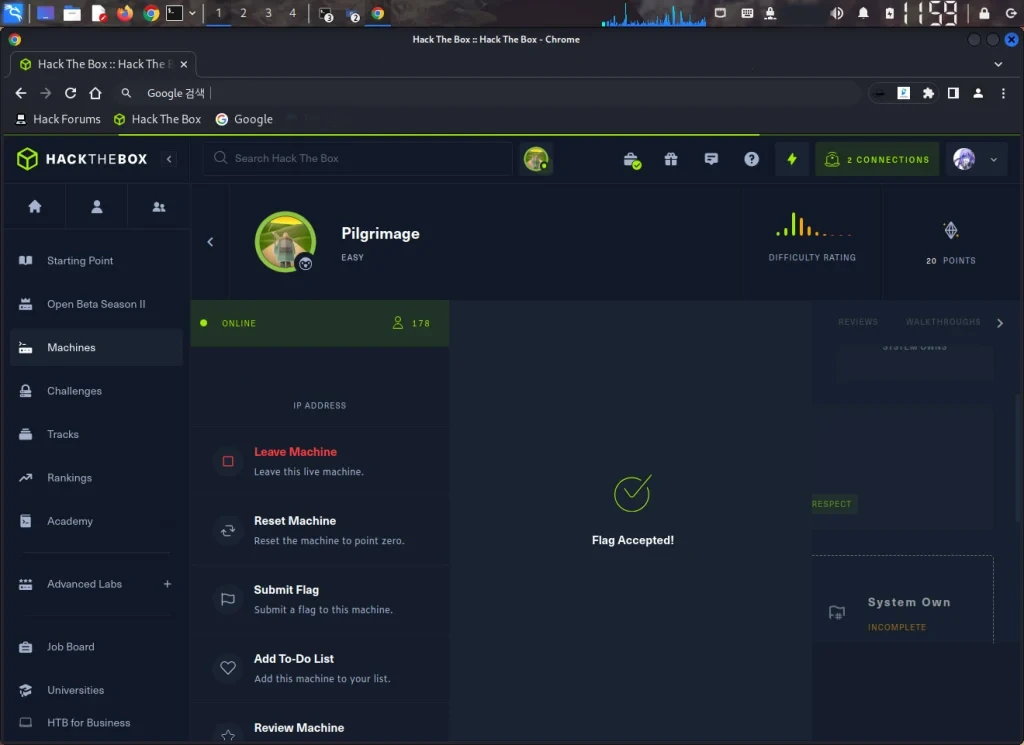Click the Add To-Do List heart icon
Image resolution: width=1024 pixels, height=745 pixels.
pos(228,668)
